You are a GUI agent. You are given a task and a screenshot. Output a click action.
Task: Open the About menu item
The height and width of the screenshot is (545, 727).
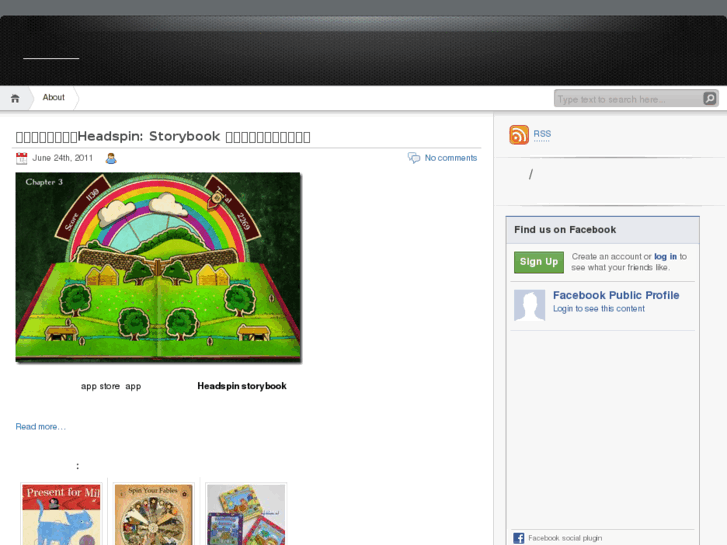(x=53, y=97)
